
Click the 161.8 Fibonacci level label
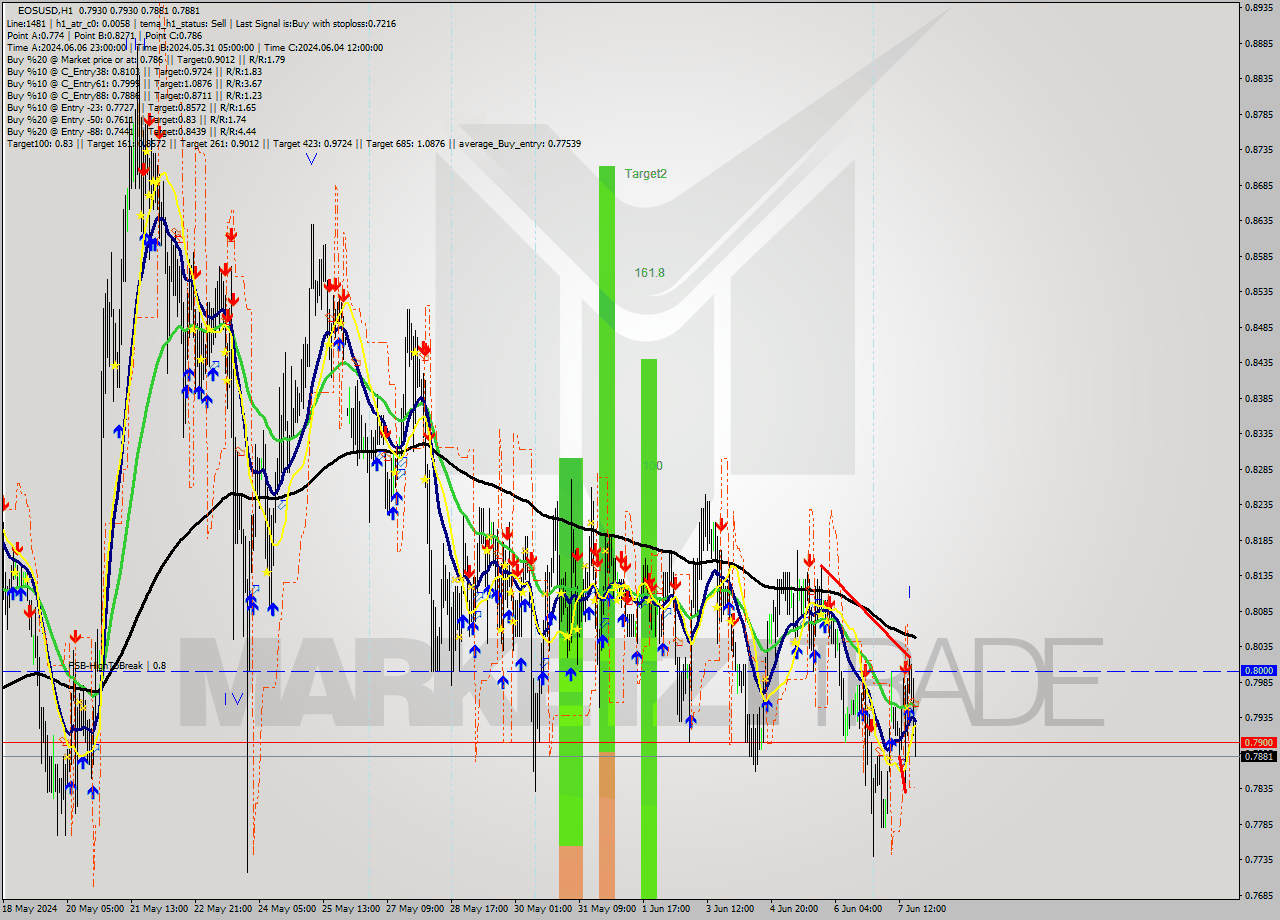[649, 272]
